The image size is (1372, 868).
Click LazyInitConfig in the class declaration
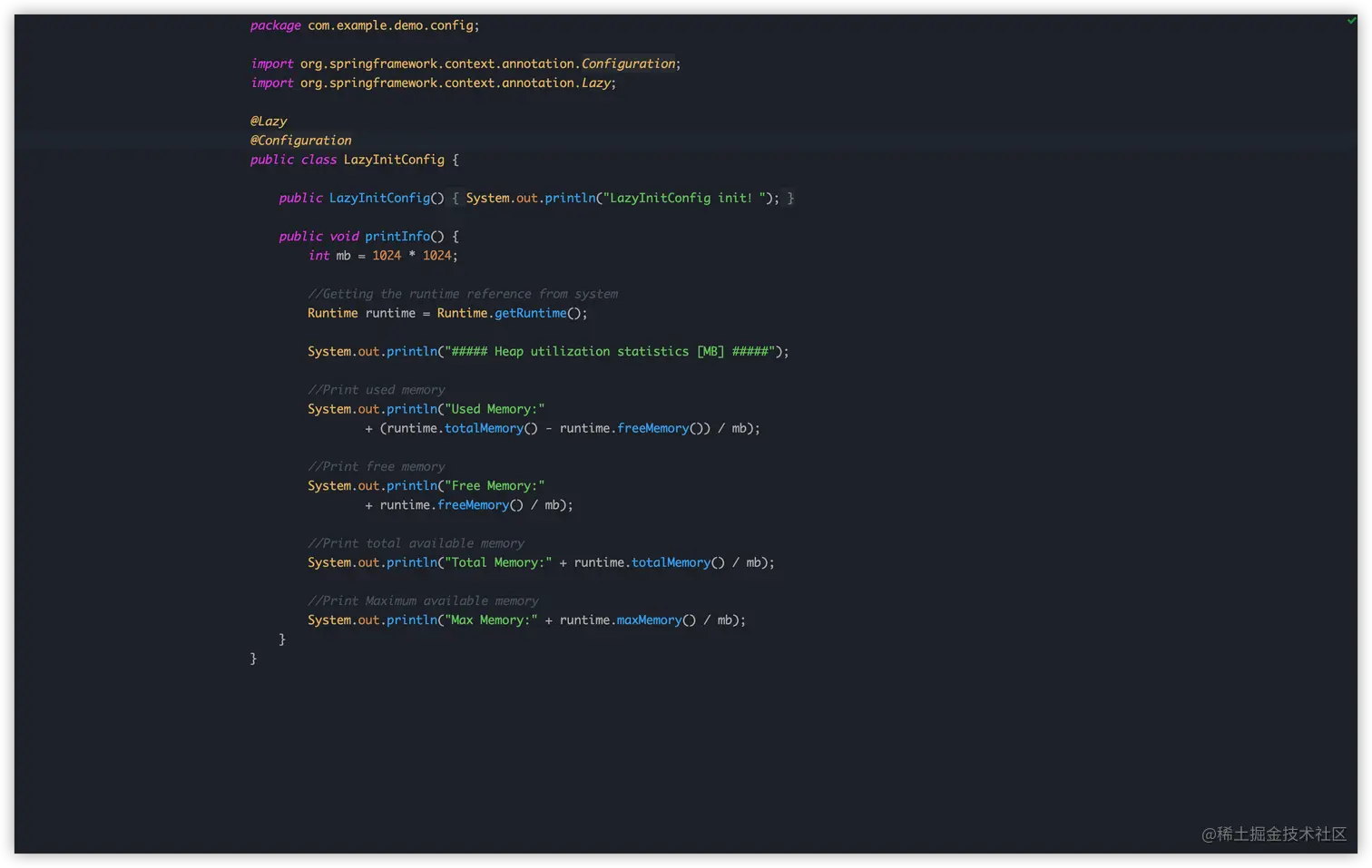pos(394,160)
